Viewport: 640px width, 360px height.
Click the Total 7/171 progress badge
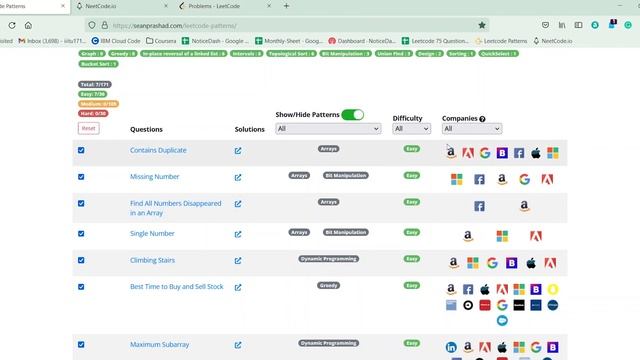point(95,84)
